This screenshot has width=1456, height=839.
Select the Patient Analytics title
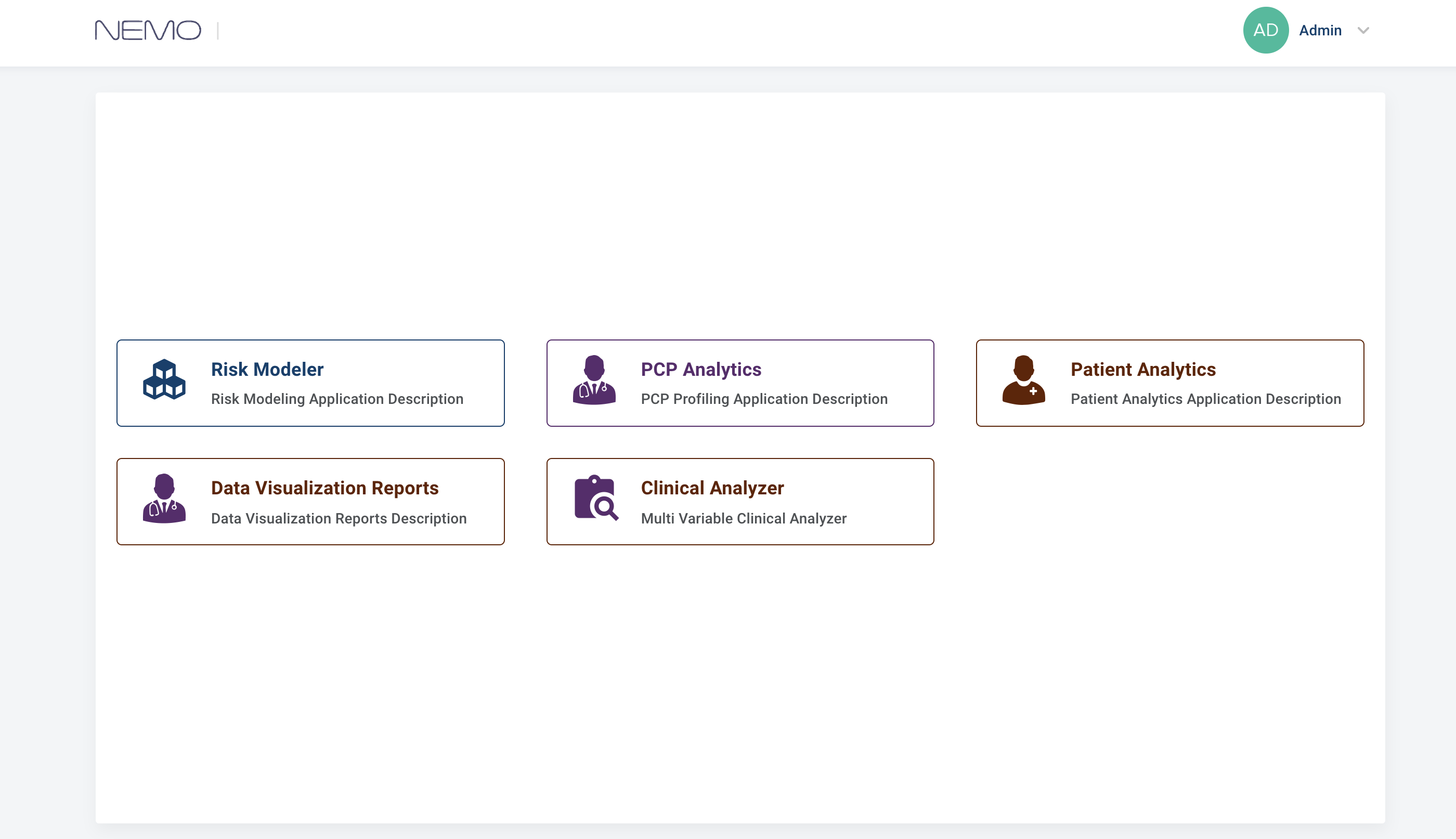coord(1143,370)
